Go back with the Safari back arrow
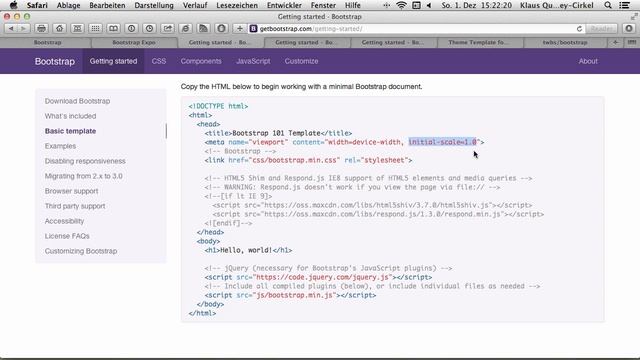640x360 pixels. click(11, 29)
